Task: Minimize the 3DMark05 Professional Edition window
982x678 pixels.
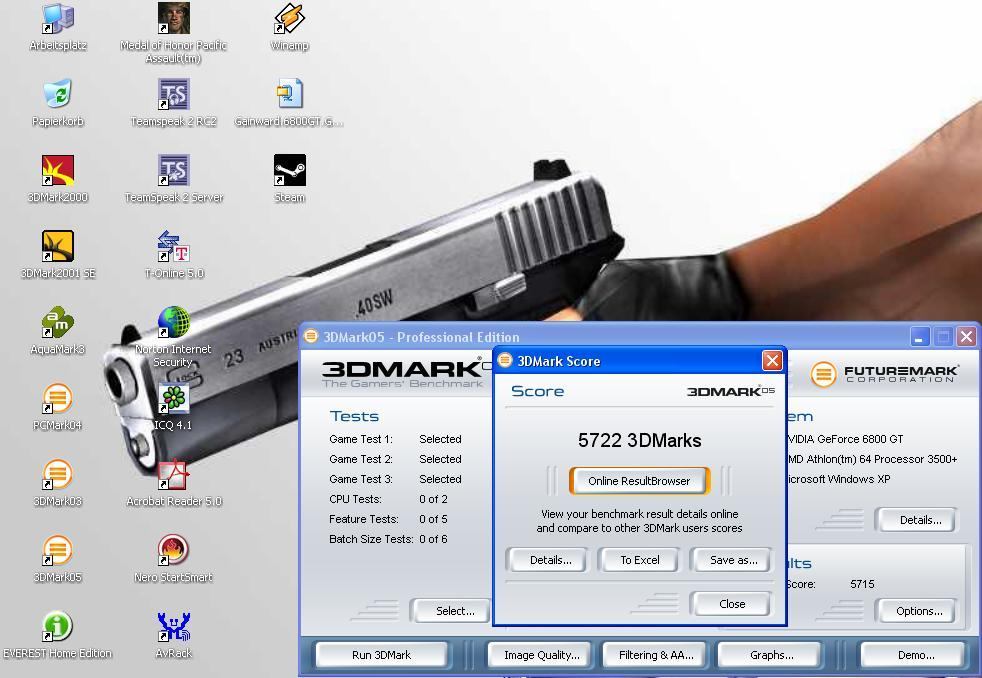Action: [919, 337]
